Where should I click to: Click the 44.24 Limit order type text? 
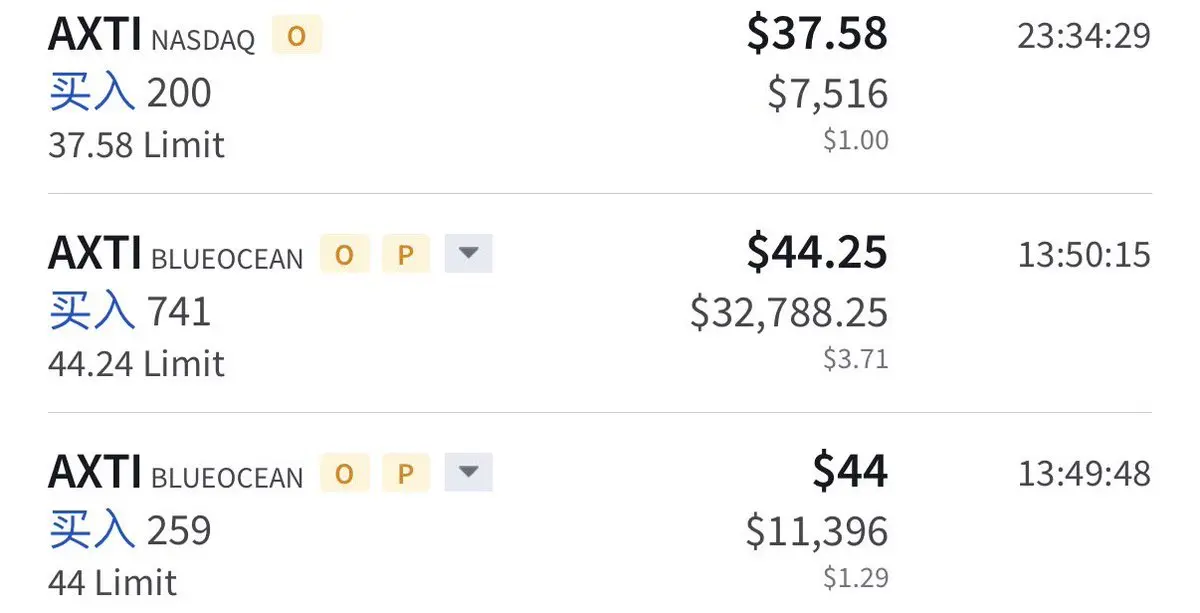pos(136,363)
